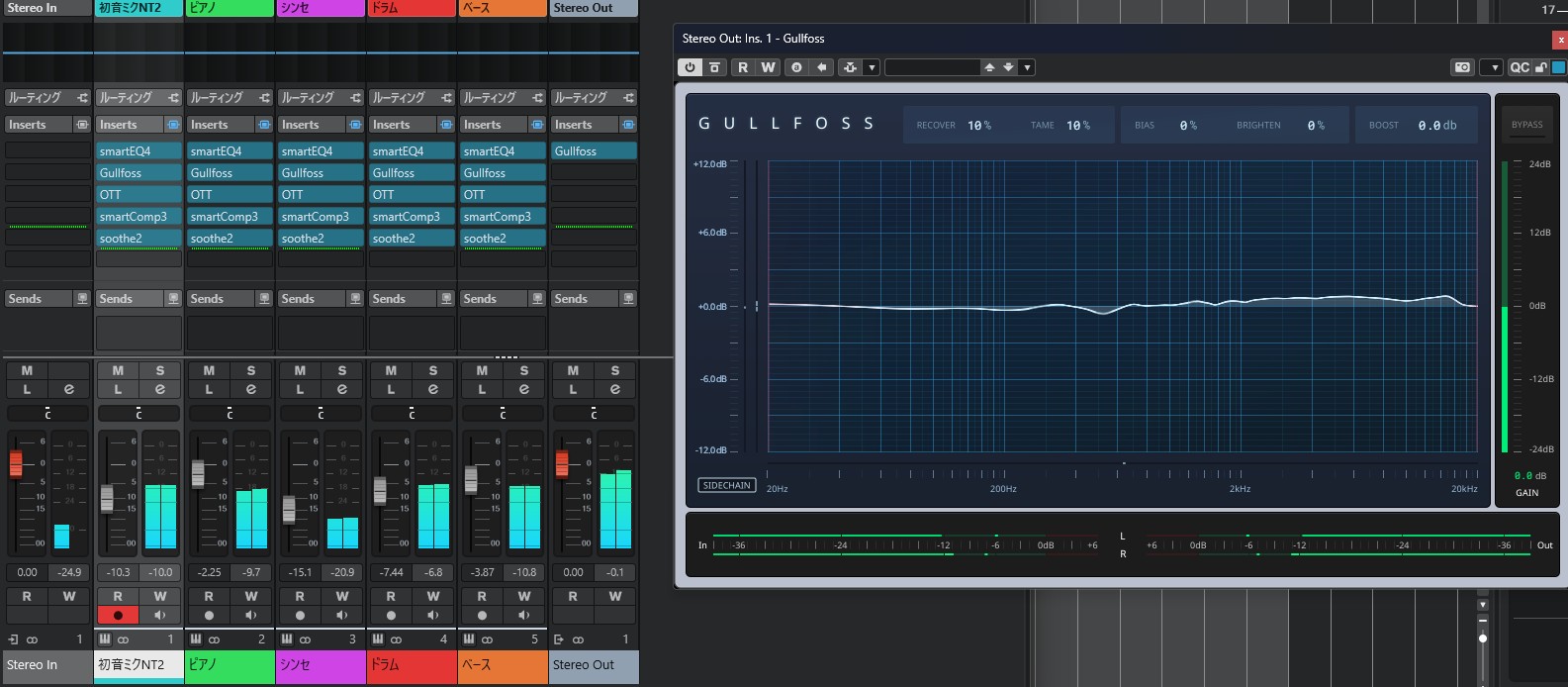Open the sidechain routing dropdown arrow in plugin header

(x=872, y=67)
